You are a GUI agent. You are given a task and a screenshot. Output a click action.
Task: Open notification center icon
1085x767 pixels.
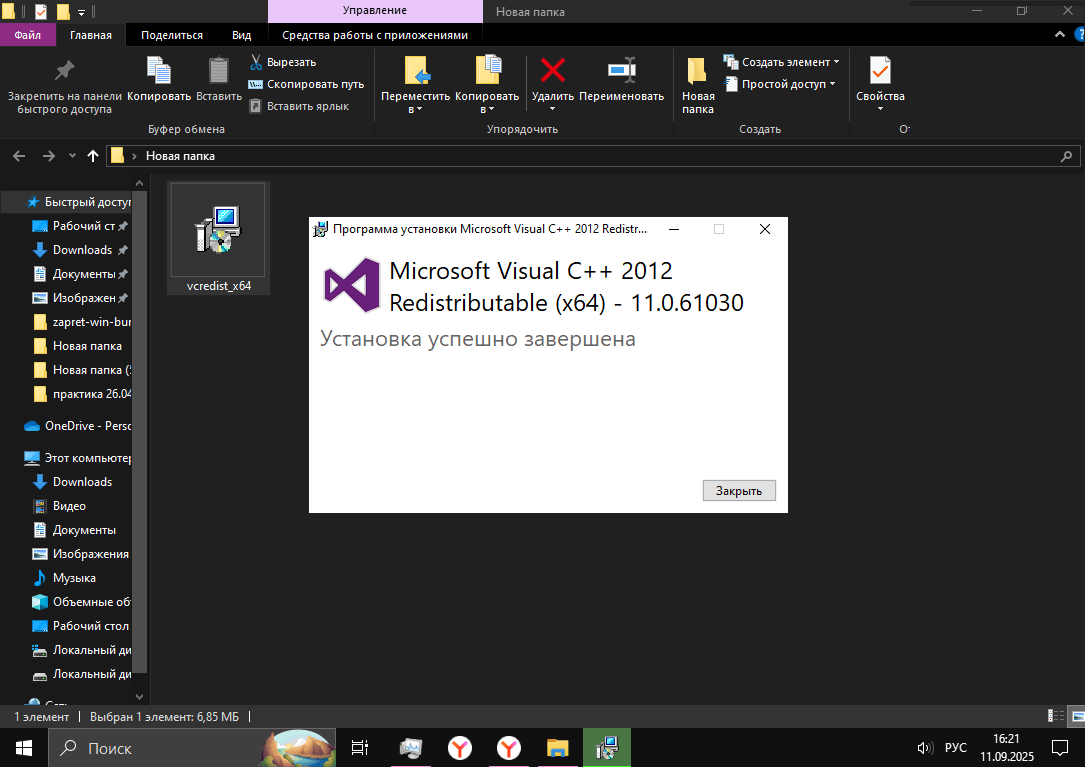point(1059,748)
